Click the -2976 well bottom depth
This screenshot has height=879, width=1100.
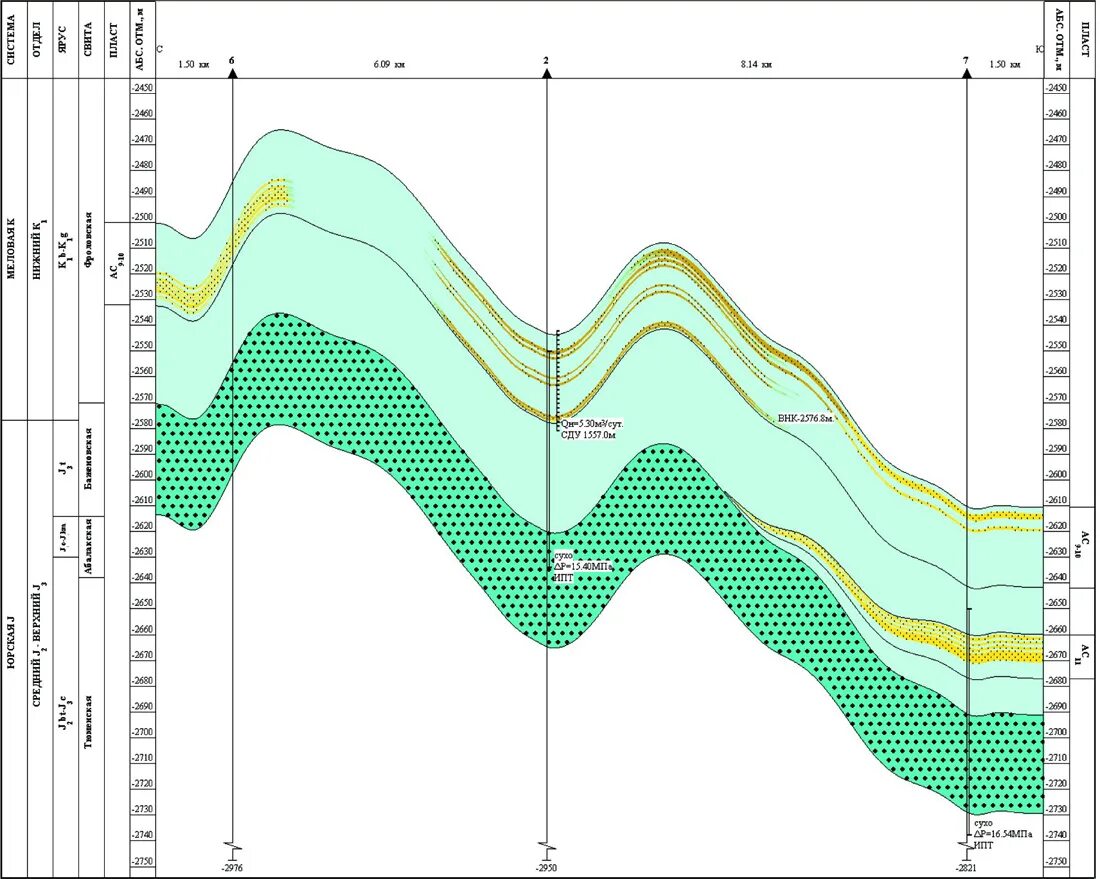tap(232, 868)
